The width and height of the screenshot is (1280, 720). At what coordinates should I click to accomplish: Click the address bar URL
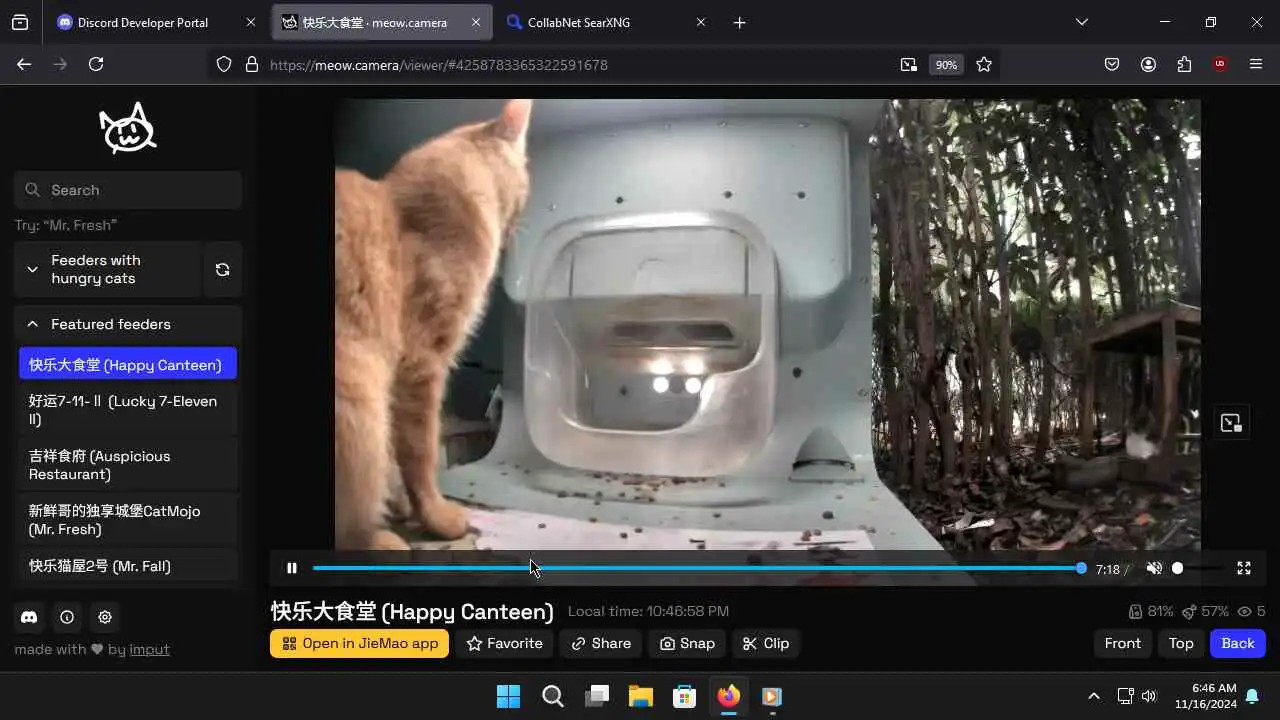(439, 64)
